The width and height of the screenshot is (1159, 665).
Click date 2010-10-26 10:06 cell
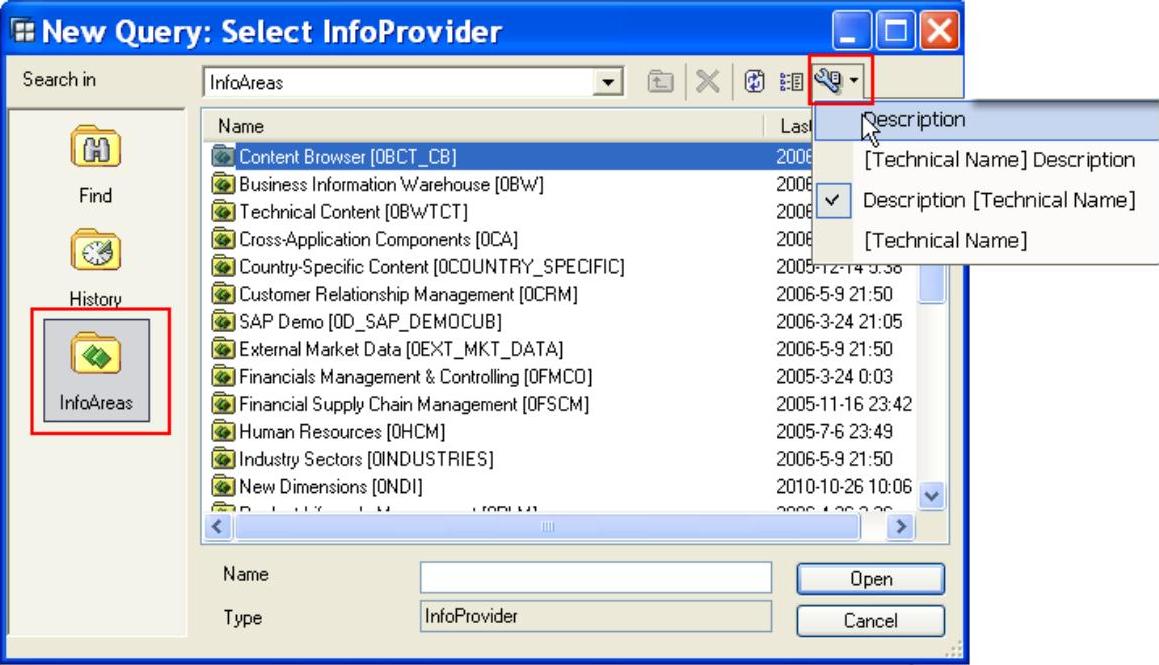(x=843, y=486)
